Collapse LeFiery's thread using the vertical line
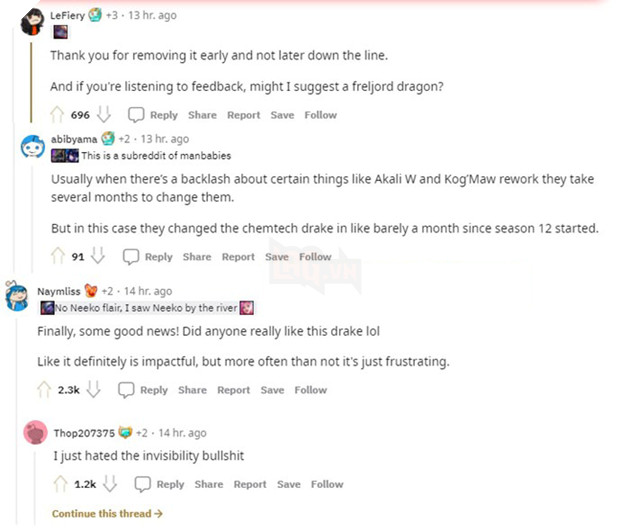Image resolution: width=630 pixels, height=531 pixels. tap(31, 82)
